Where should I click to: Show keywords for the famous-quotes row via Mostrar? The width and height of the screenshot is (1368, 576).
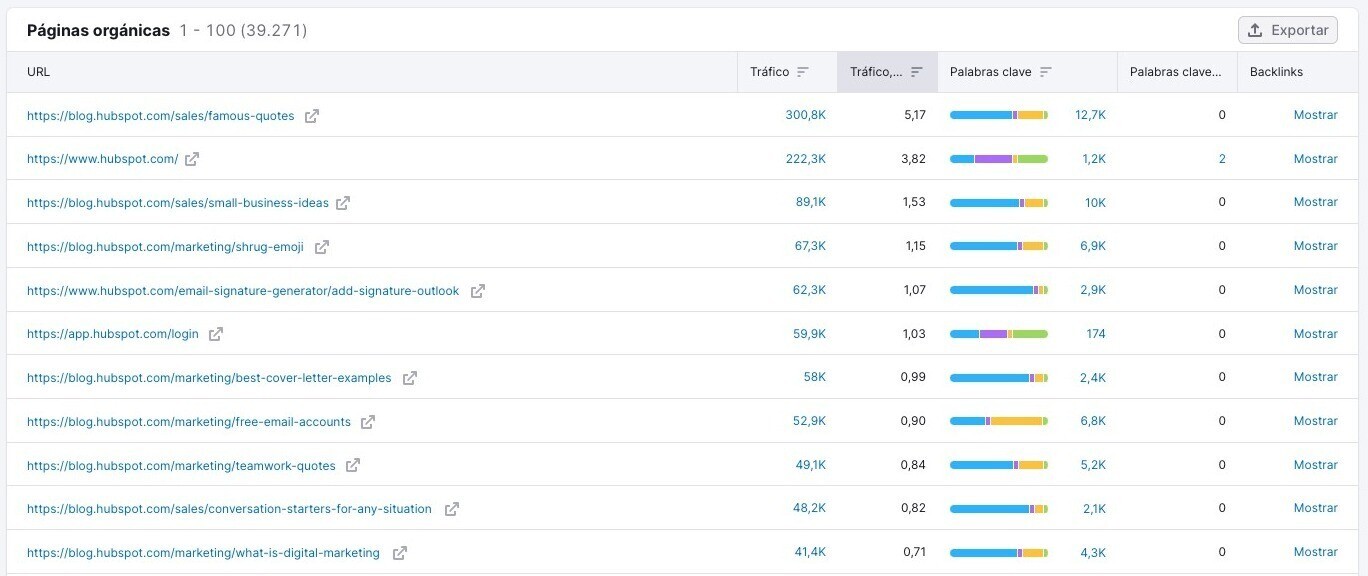tap(1315, 115)
